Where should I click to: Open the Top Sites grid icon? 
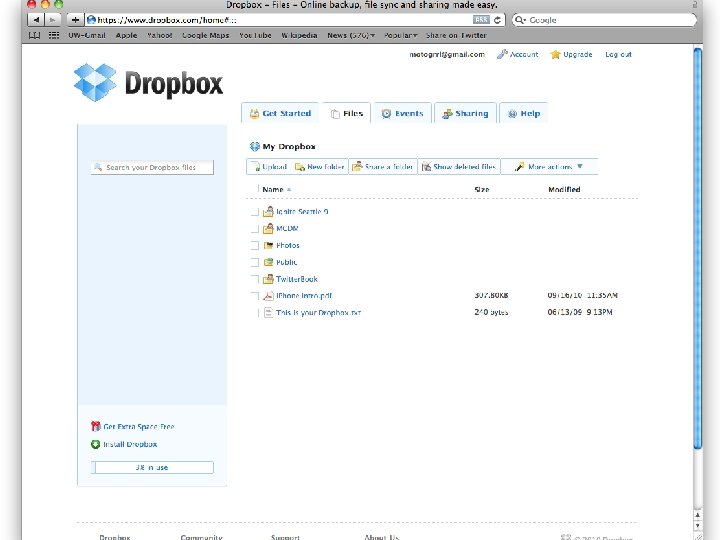point(54,35)
